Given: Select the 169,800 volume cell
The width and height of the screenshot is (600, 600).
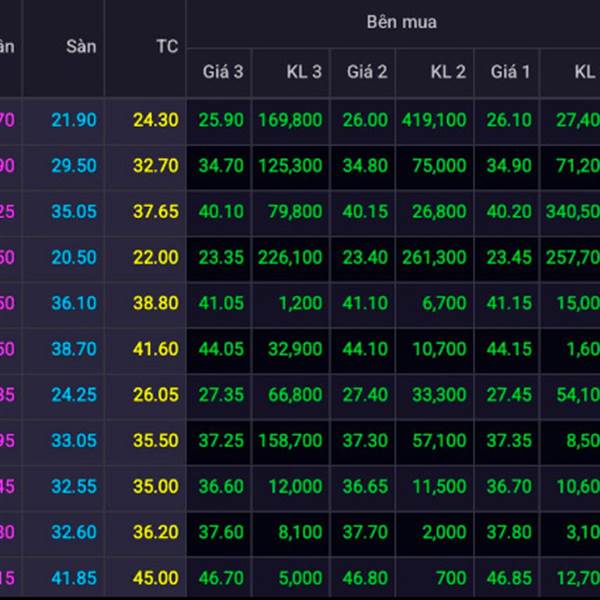Looking at the screenshot, I should (291, 120).
